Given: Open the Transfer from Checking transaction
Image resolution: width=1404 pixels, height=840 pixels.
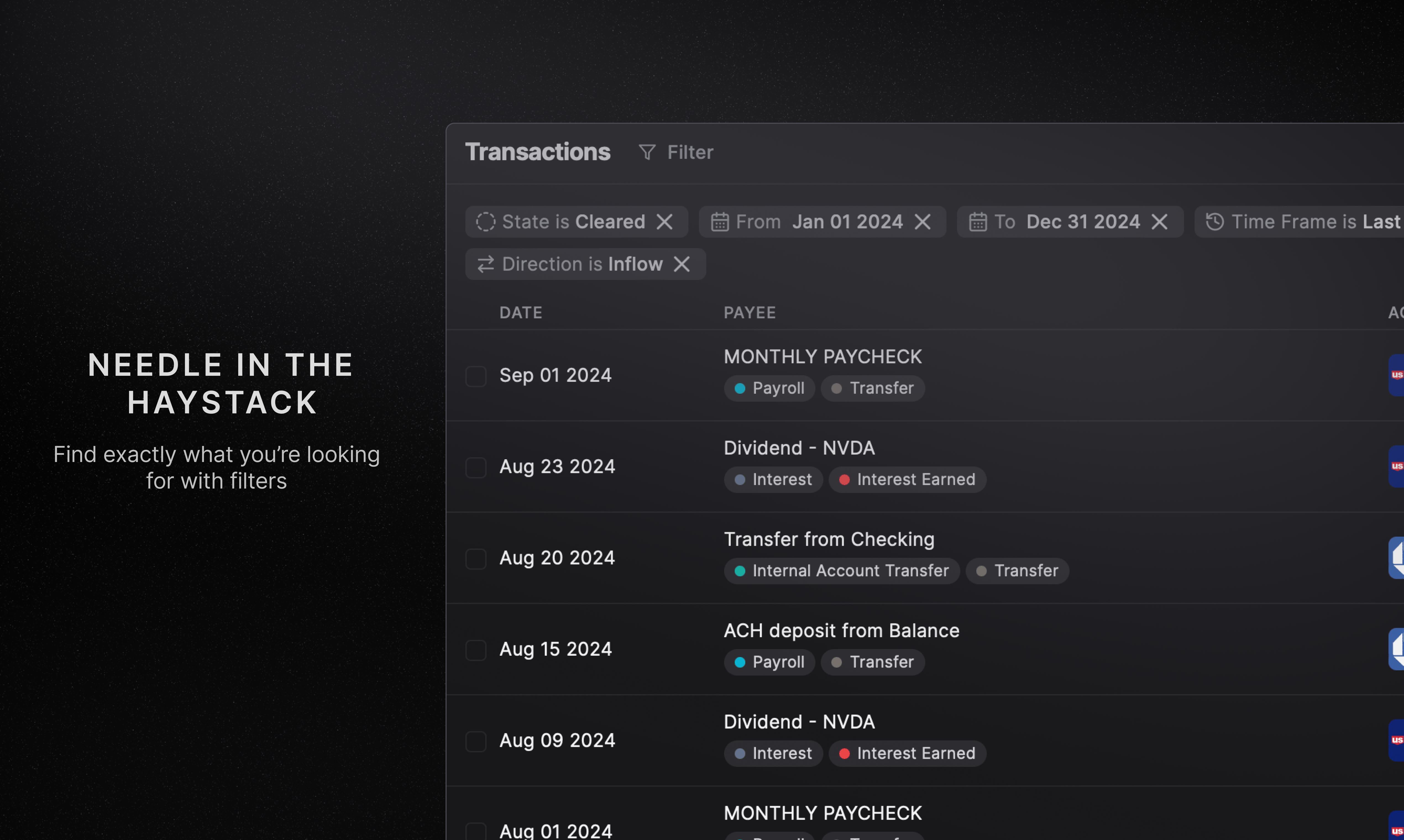Looking at the screenshot, I should coord(829,539).
